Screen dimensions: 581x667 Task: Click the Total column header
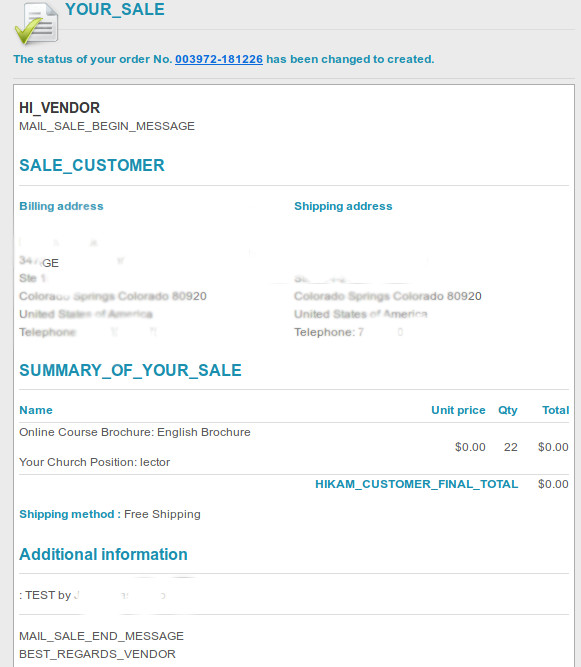click(555, 410)
